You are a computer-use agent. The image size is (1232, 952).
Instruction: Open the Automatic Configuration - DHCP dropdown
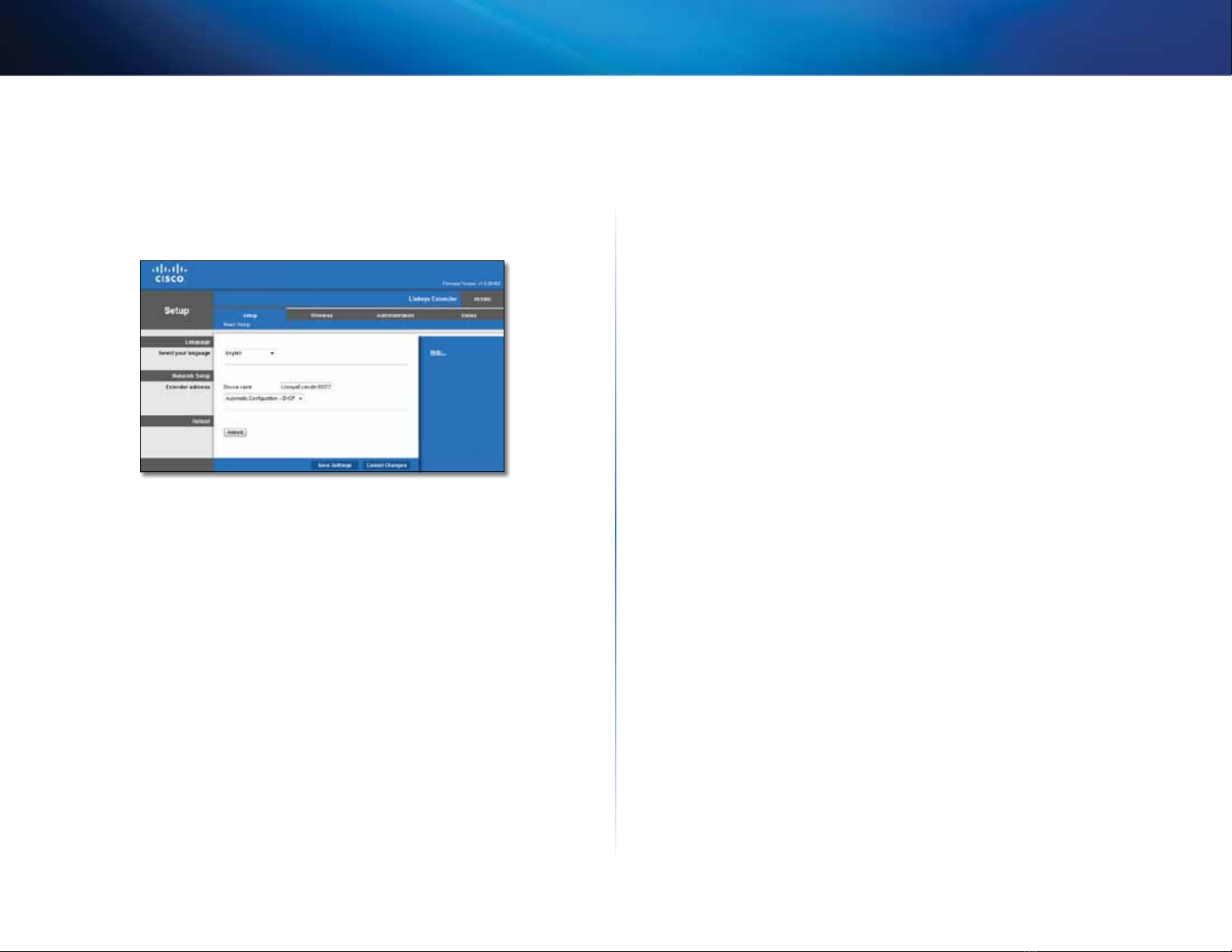pos(264,399)
